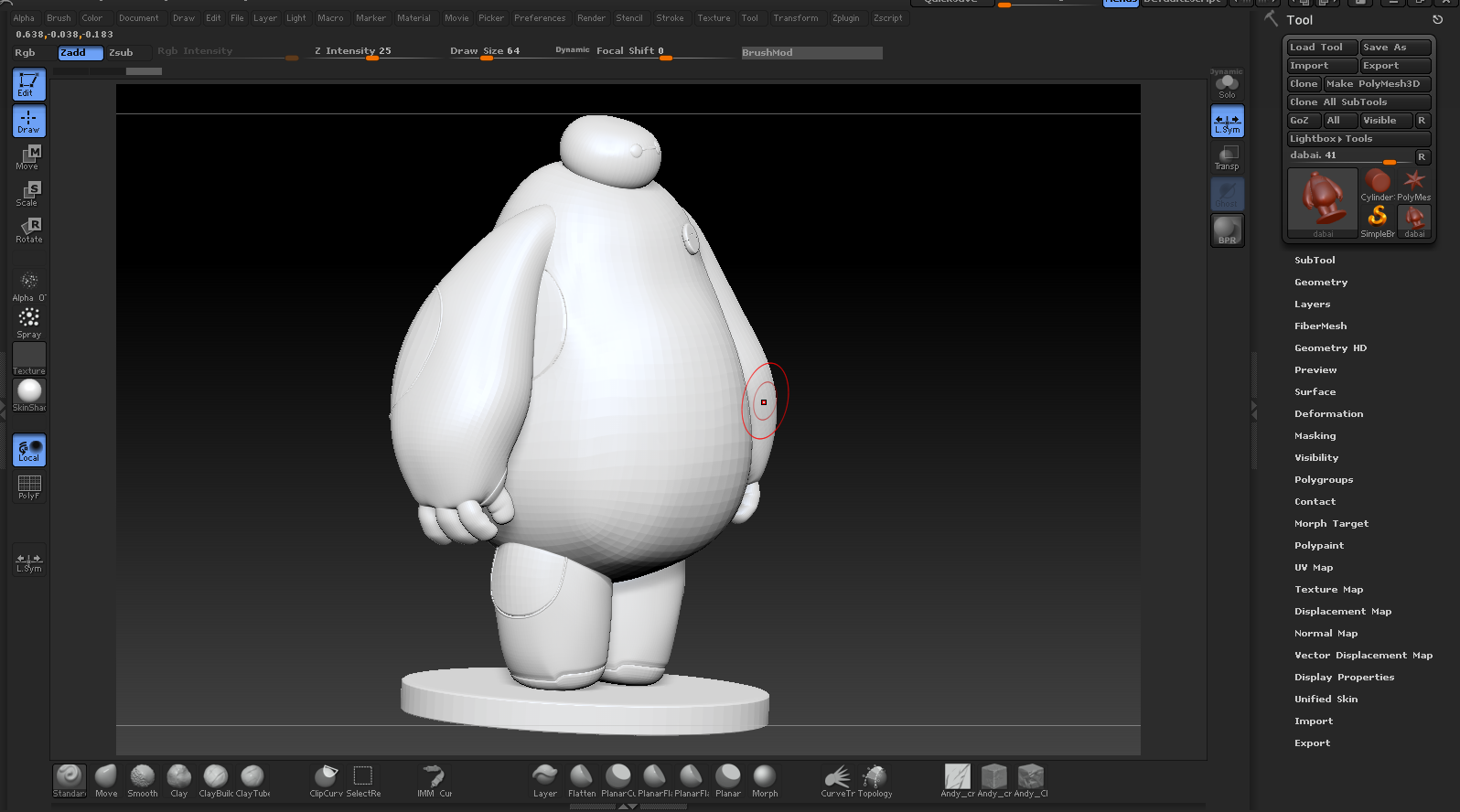This screenshot has height=812, width=1460.
Task: Expand the Geometry subpalette
Action: (1321, 283)
